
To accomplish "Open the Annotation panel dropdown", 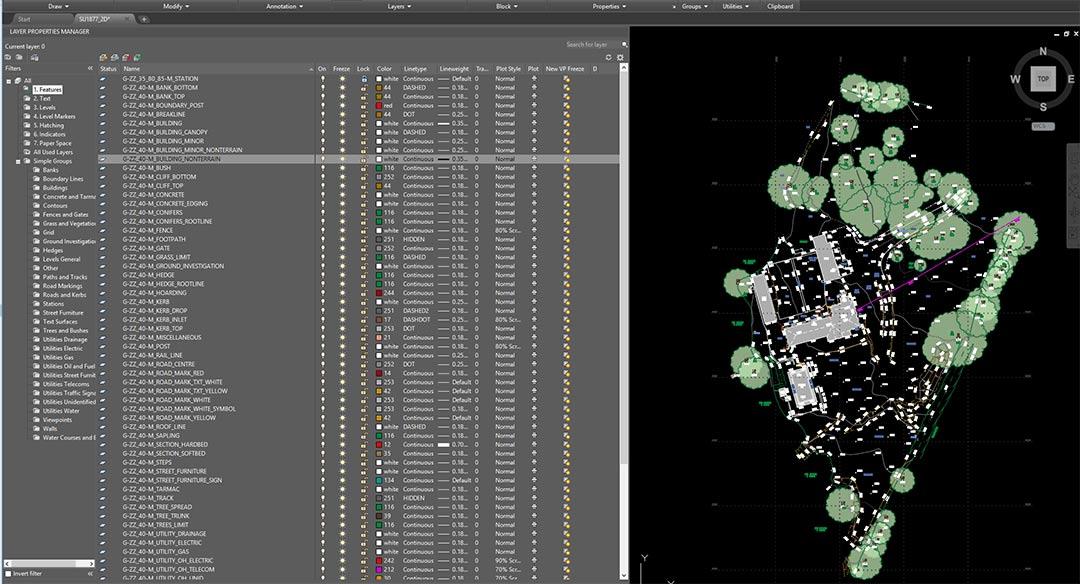I will 285,6.
